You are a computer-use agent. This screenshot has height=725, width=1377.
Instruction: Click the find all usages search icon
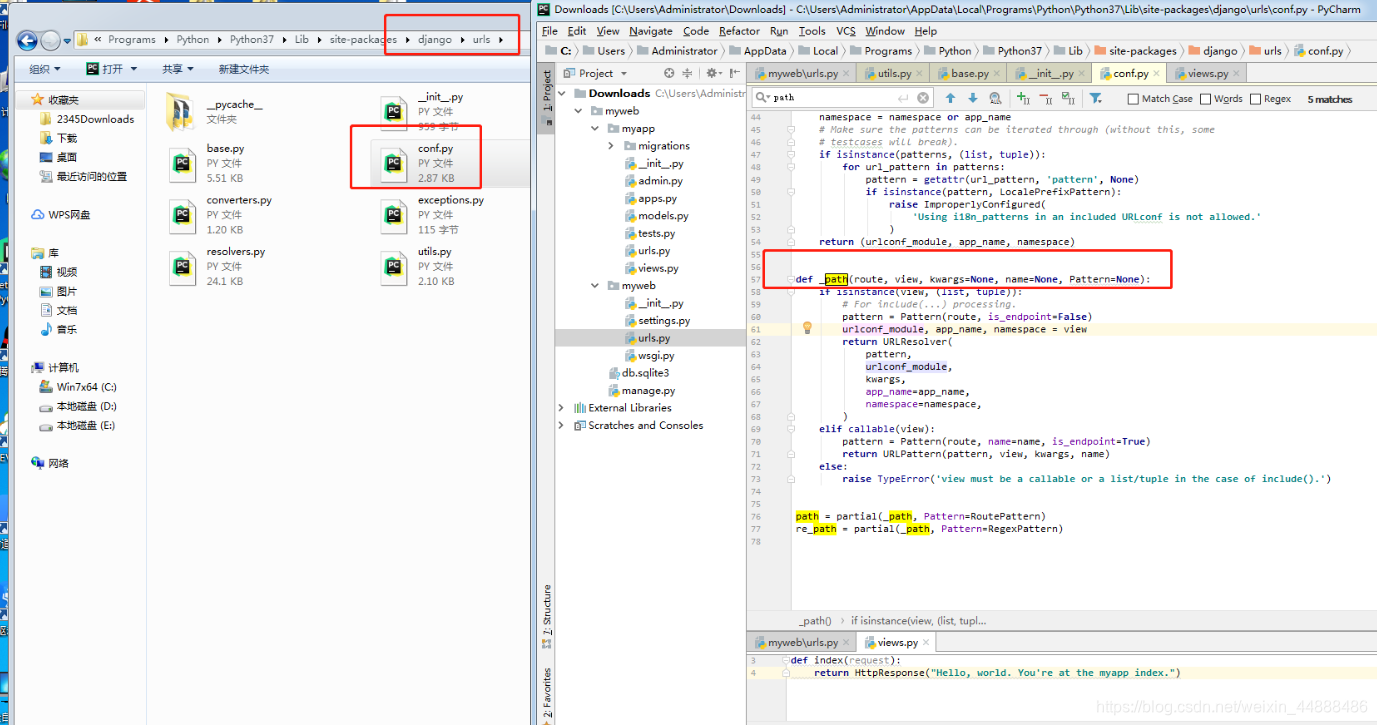pos(995,98)
